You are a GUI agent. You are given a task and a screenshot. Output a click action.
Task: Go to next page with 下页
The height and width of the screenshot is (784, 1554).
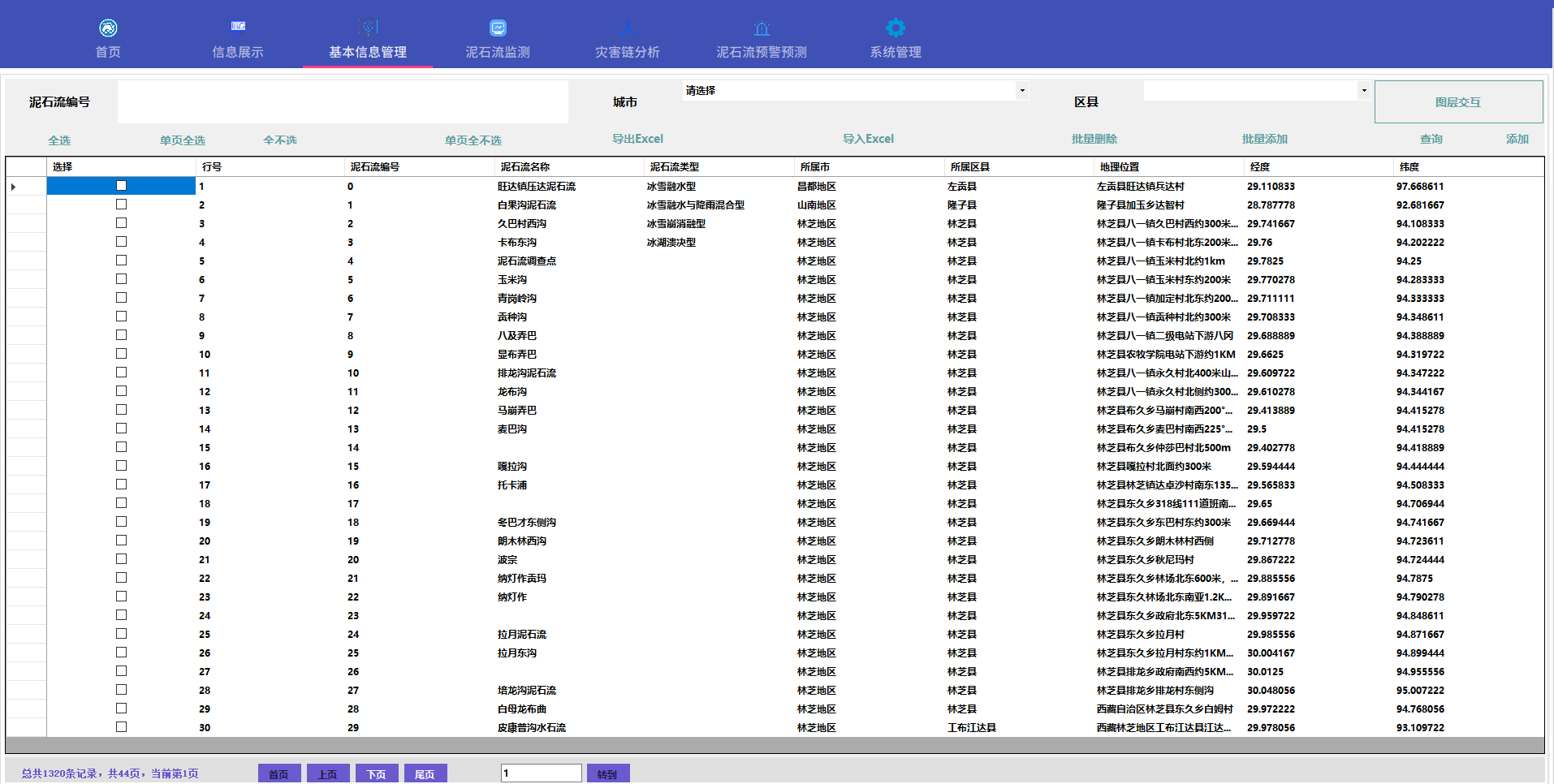[x=377, y=773]
